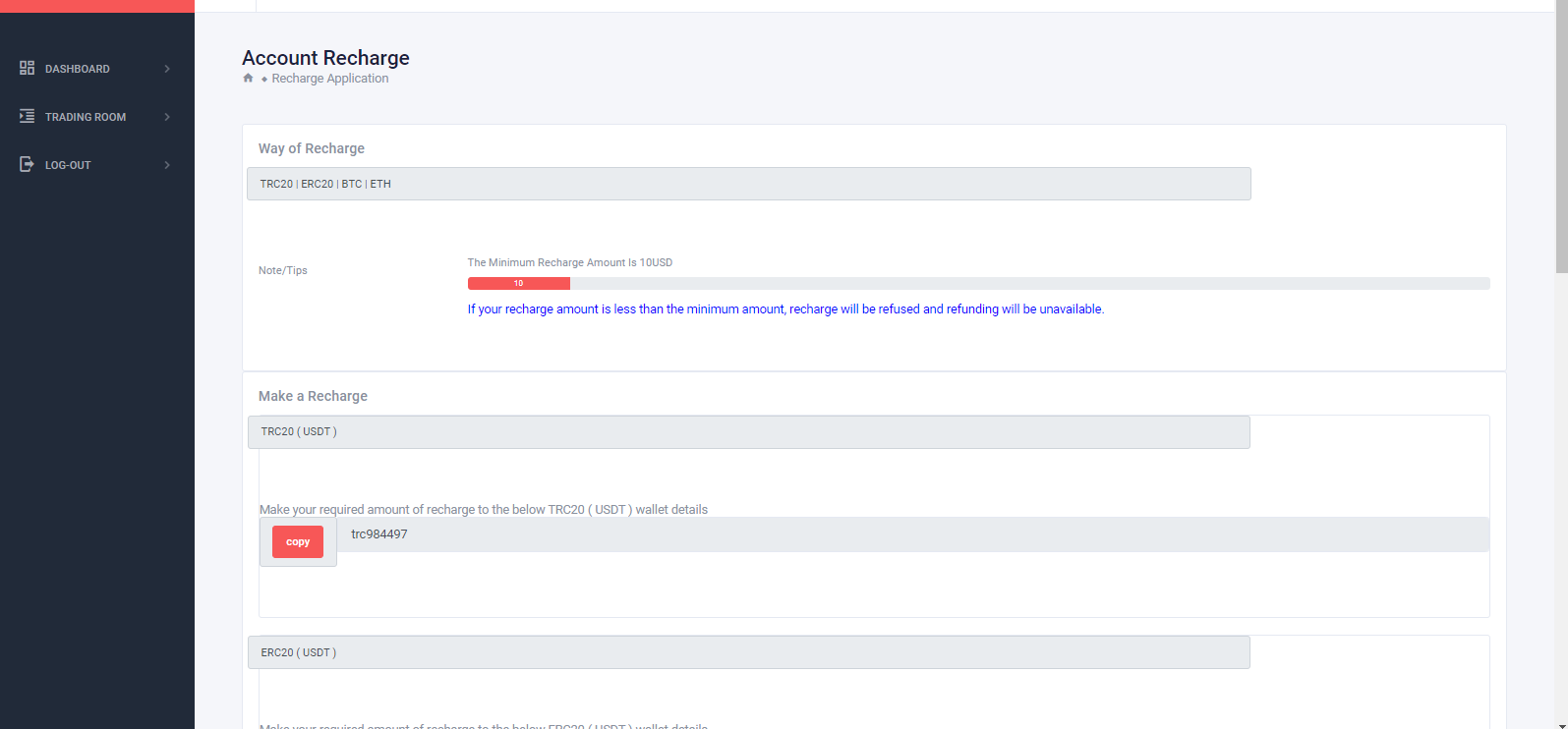Select the ERC20 (USDT) recharge field

pos(748,652)
